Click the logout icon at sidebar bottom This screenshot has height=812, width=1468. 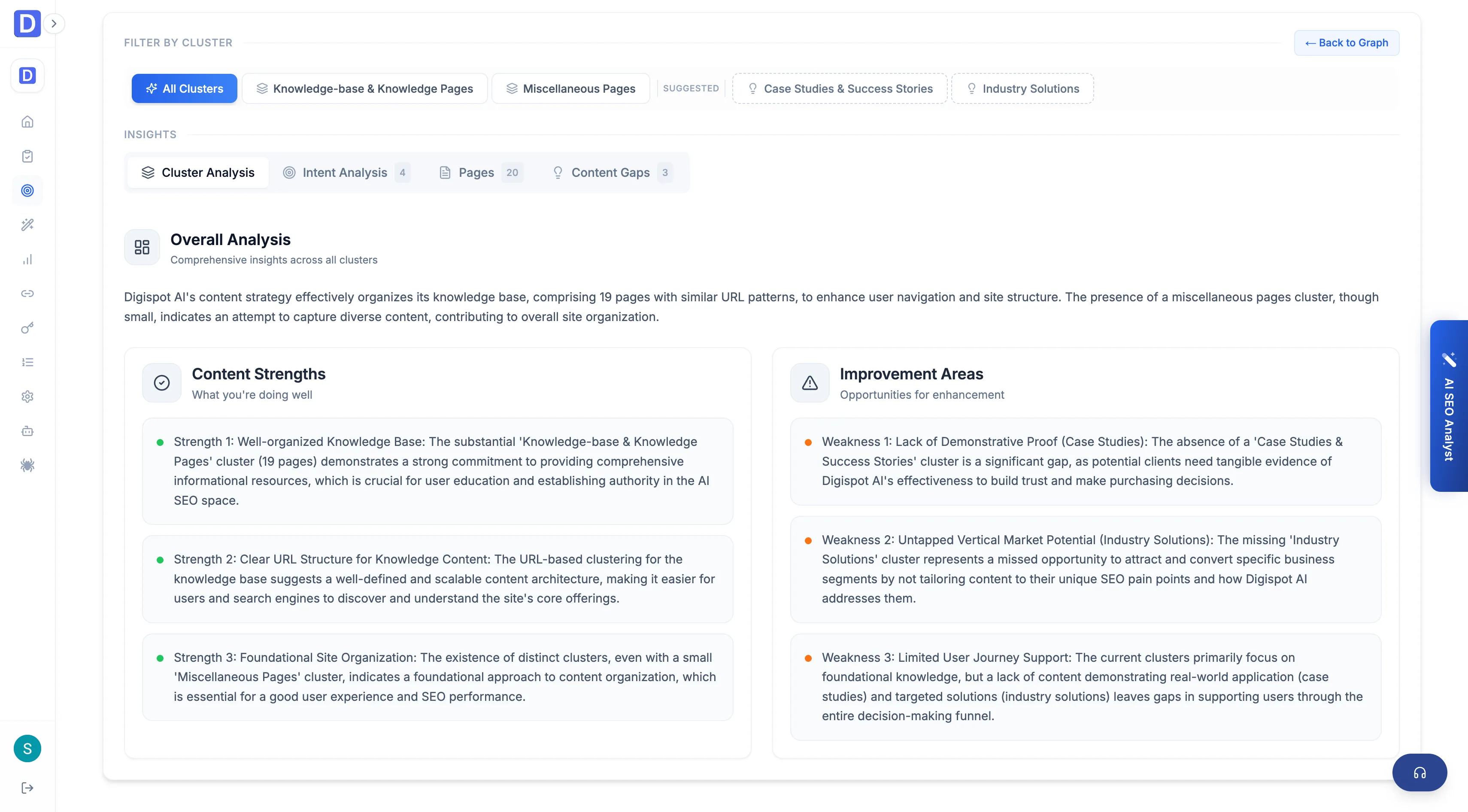[x=27, y=788]
